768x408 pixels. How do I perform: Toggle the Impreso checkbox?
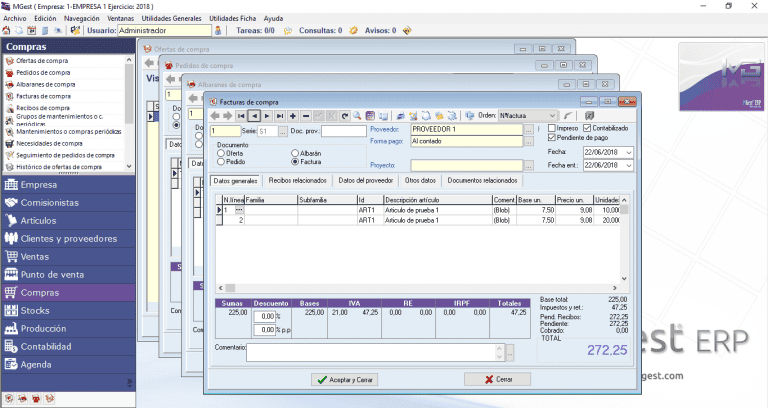pos(552,128)
